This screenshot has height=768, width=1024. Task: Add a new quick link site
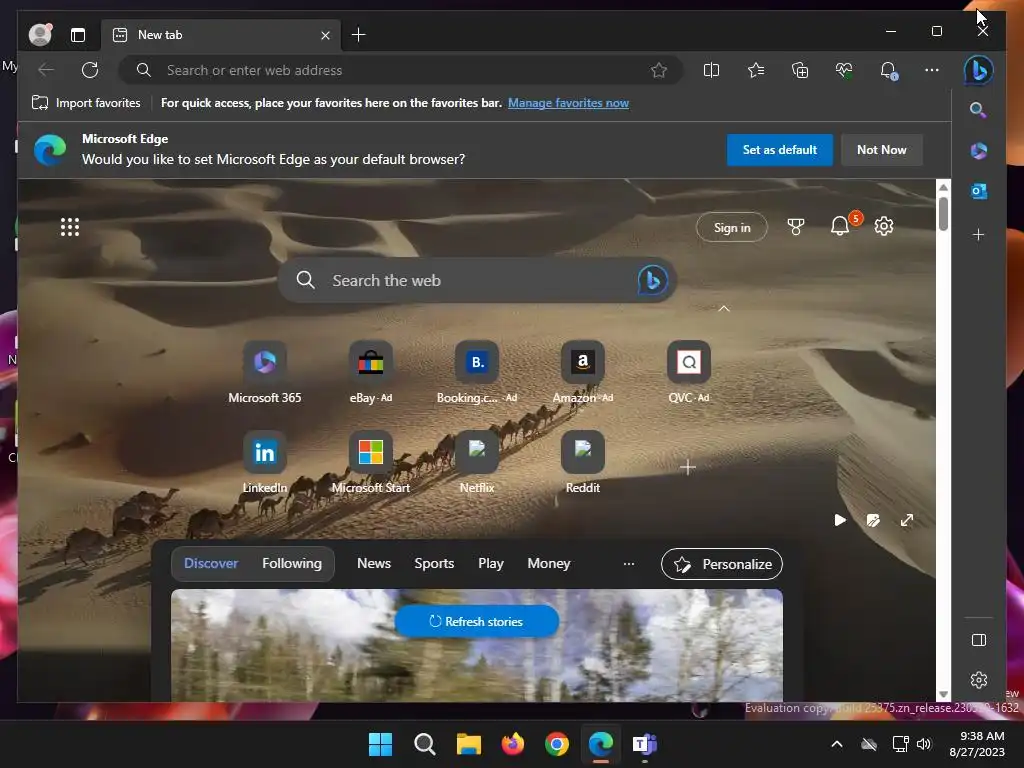coord(688,467)
